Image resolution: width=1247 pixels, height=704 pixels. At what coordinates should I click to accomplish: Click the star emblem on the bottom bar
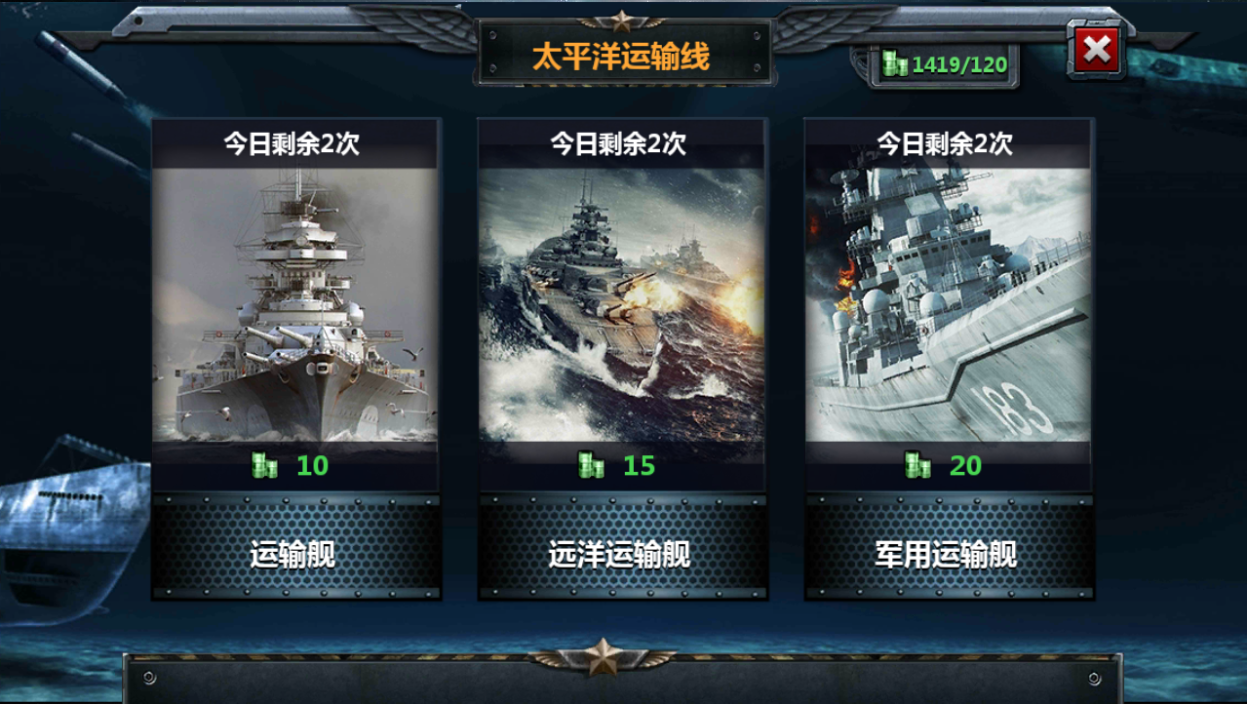pos(602,657)
